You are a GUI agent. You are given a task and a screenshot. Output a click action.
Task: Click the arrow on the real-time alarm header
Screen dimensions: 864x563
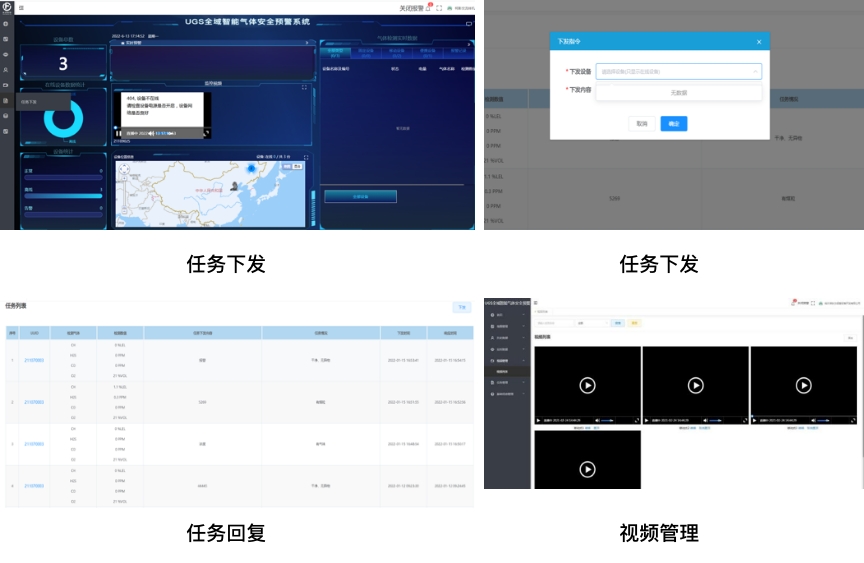point(307,42)
